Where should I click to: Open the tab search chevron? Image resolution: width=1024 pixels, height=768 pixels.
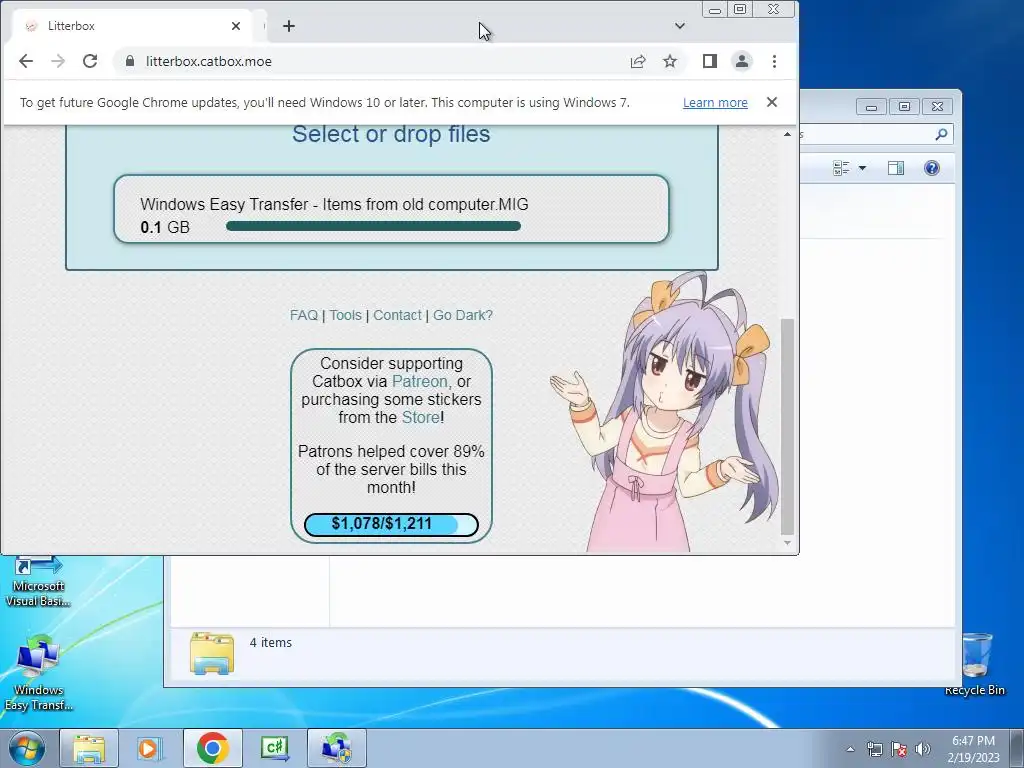click(680, 26)
